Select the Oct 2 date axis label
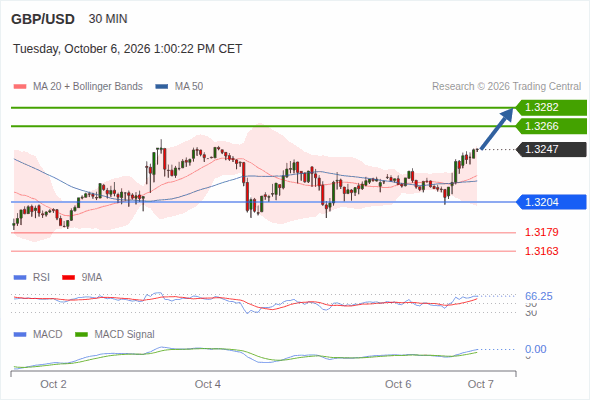The height and width of the screenshot is (400, 590). click(x=53, y=384)
